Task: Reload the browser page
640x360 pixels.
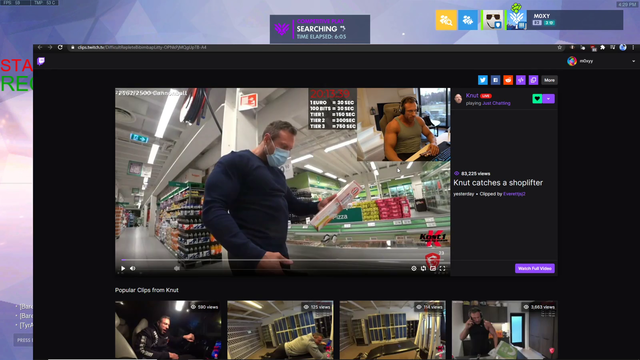Action: pos(60,47)
